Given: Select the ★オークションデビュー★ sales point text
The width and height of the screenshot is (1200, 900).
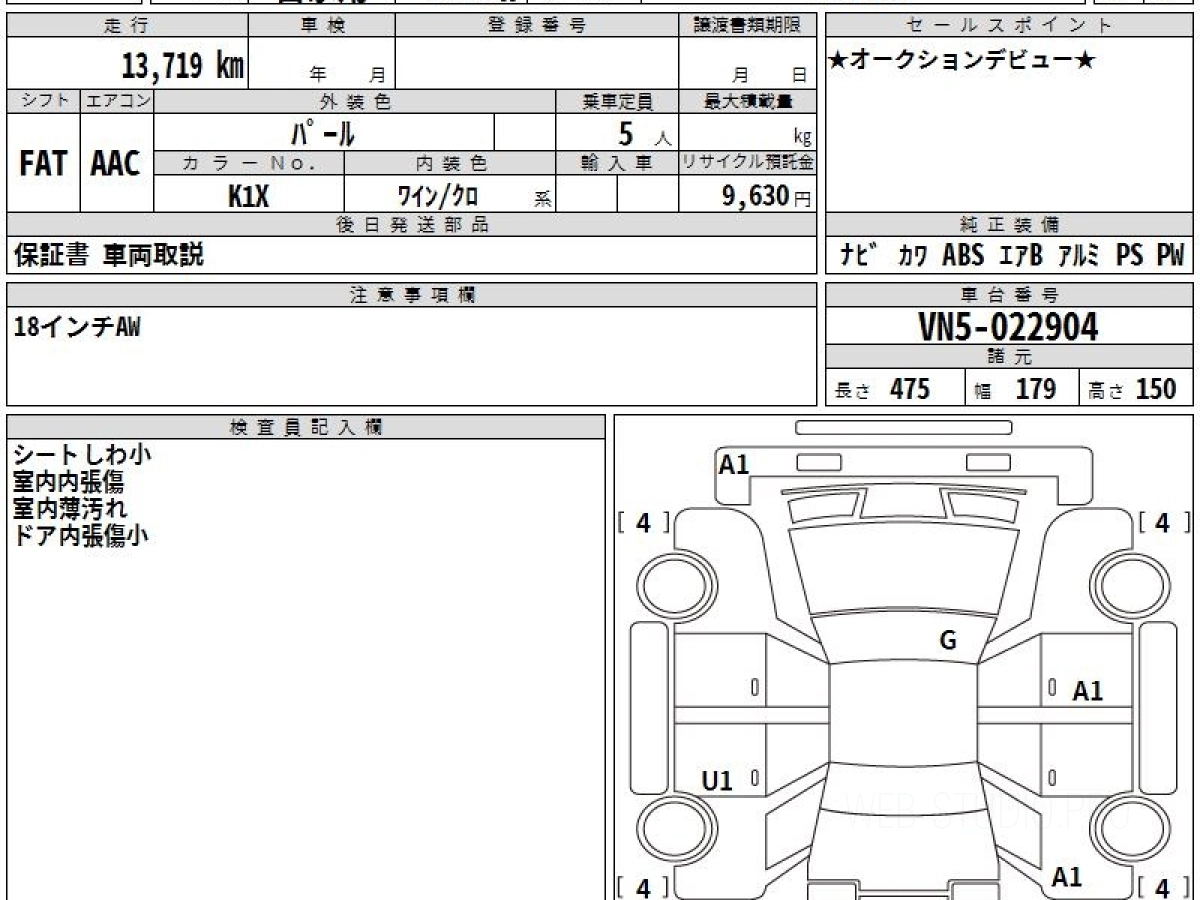Looking at the screenshot, I should point(963,61).
